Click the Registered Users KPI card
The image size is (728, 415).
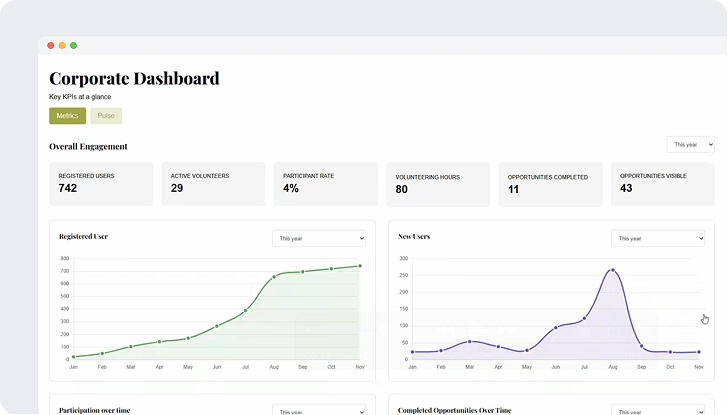coord(101,183)
